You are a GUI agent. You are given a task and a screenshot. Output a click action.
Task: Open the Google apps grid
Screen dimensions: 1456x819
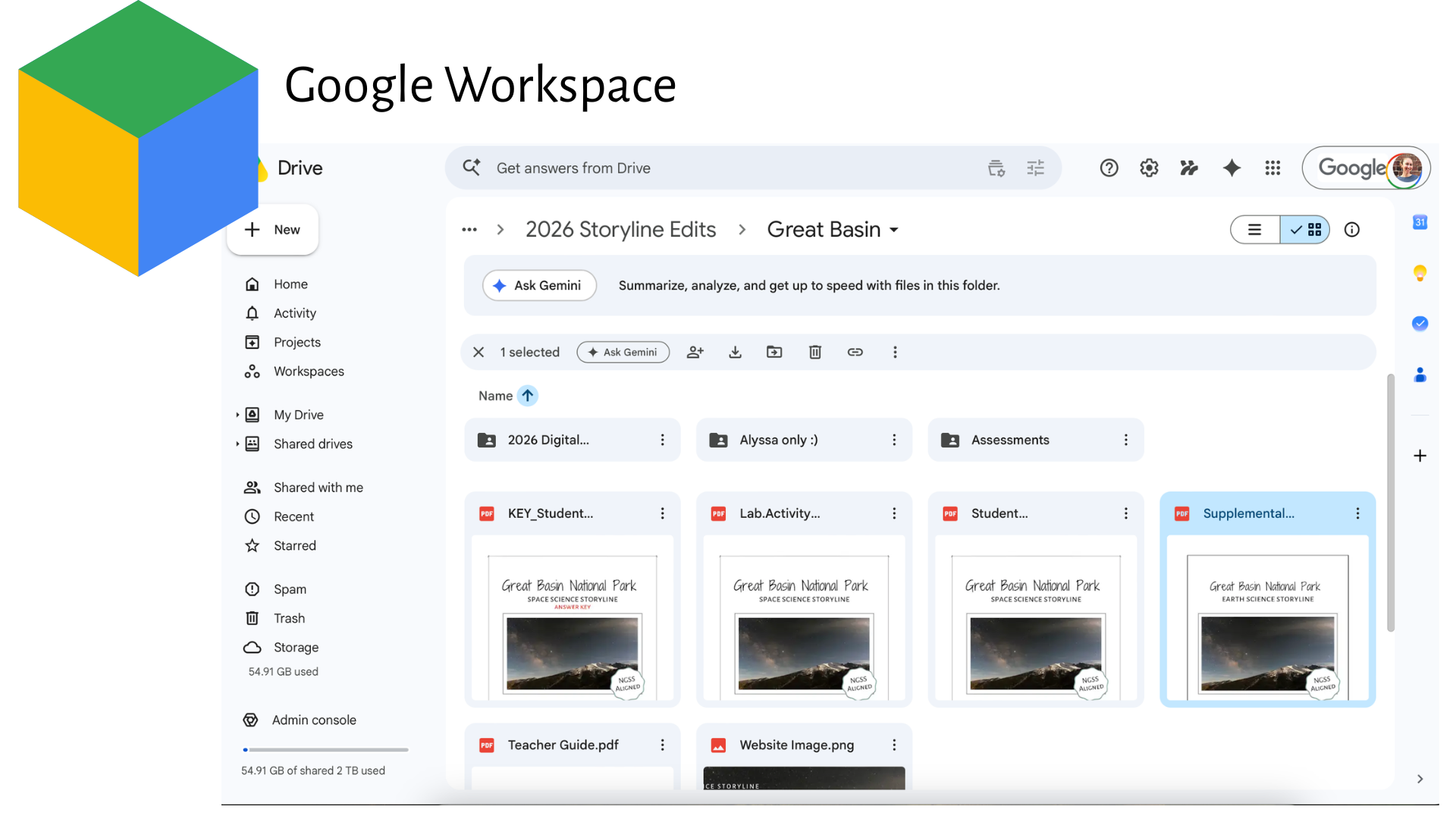pos(1272,168)
